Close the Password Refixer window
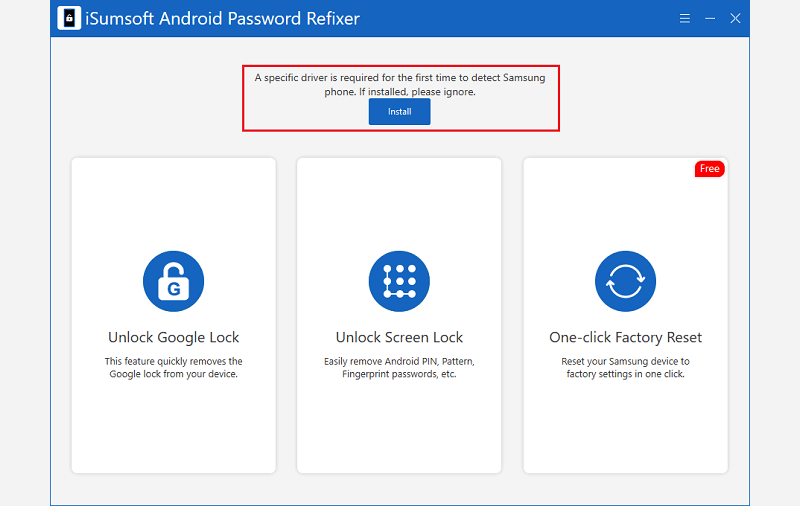 pyautogui.click(x=735, y=19)
